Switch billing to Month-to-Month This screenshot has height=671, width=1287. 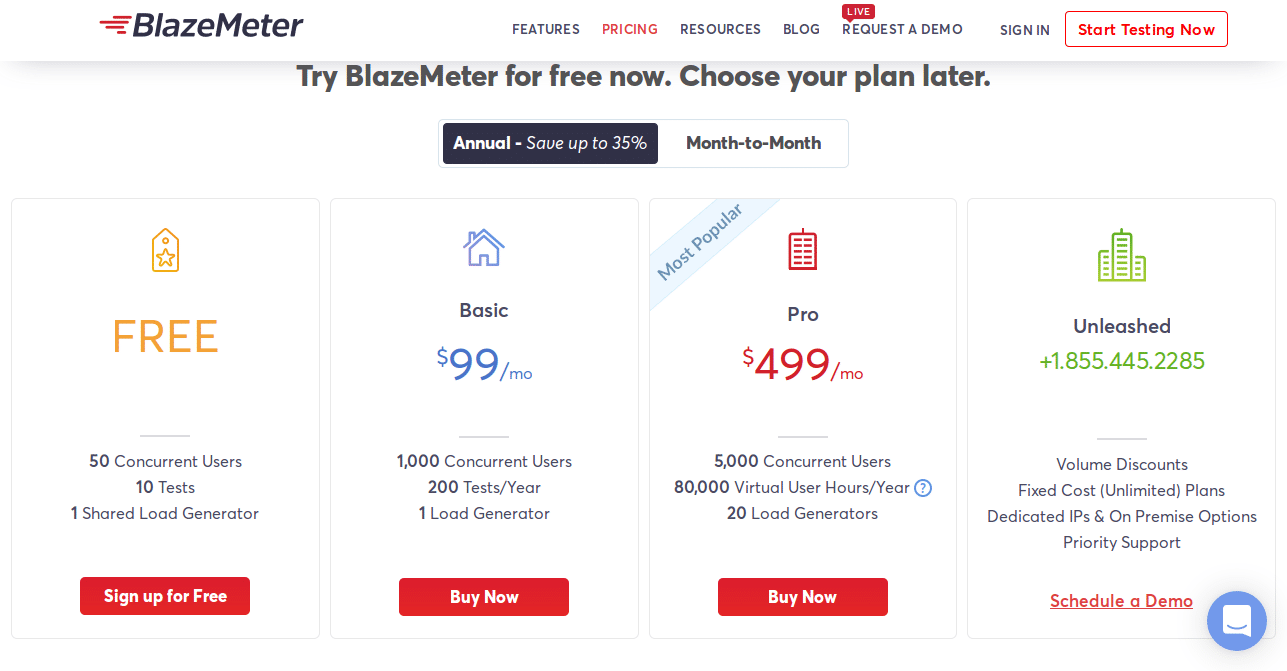753,143
